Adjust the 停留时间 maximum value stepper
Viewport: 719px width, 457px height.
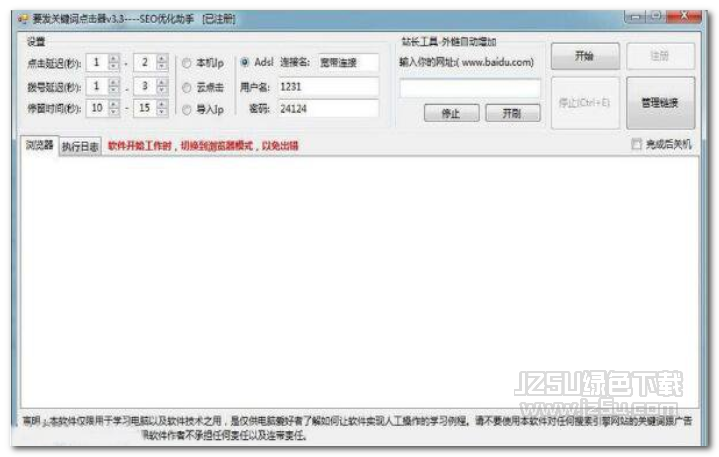point(162,108)
